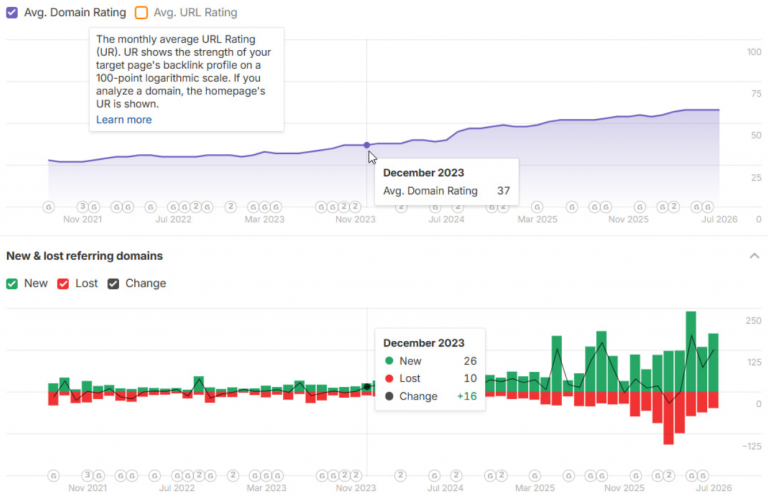Click the rightmost G marker in the referring domains chart
Image resolution: width=768 pixels, height=495 pixels.
(703, 475)
